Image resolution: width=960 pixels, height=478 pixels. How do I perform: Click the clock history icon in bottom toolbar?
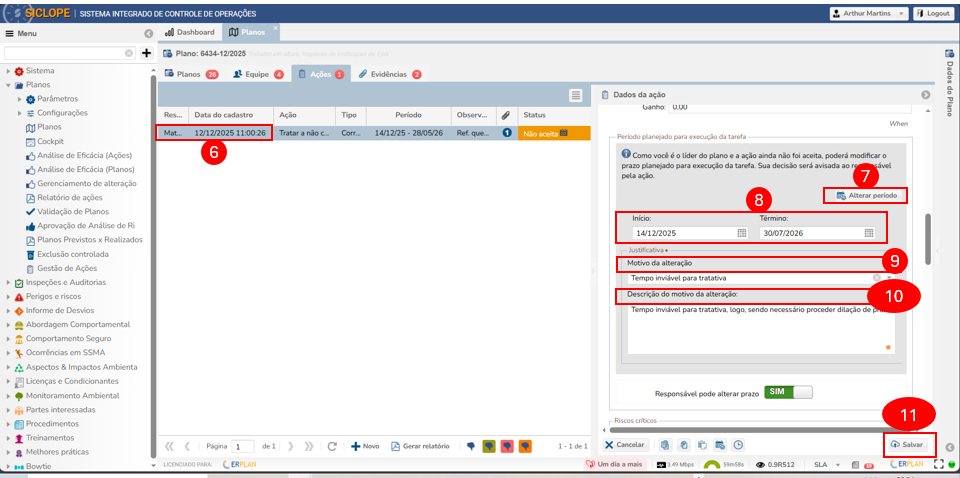pyautogui.click(x=738, y=444)
